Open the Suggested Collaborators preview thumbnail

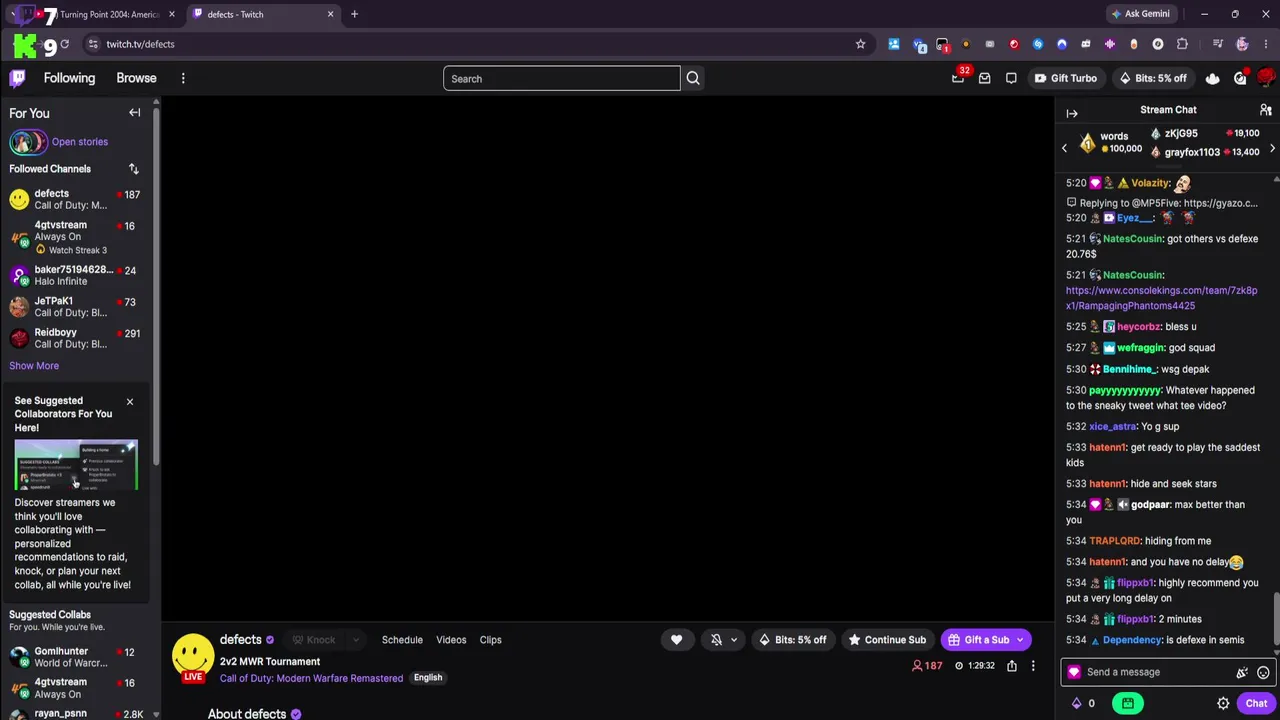pyautogui.click(x=76, y=465)
